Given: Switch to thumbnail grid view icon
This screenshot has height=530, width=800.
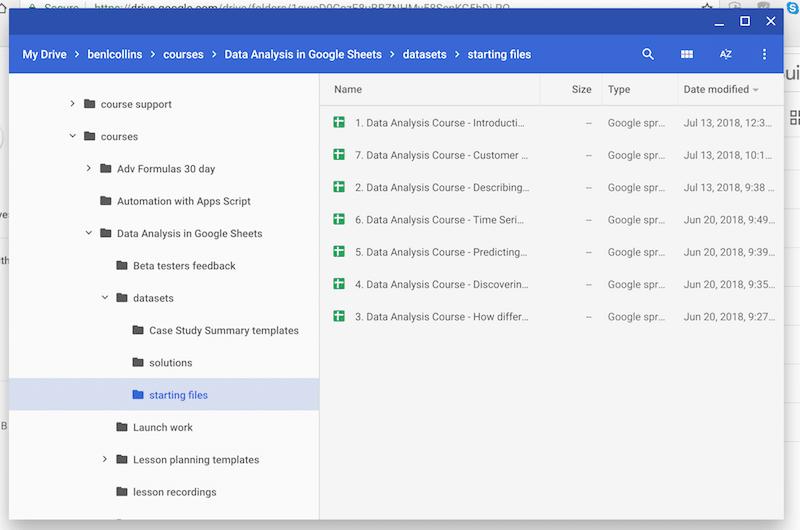Looking at the screenshot, I should [x=687, y=54].
